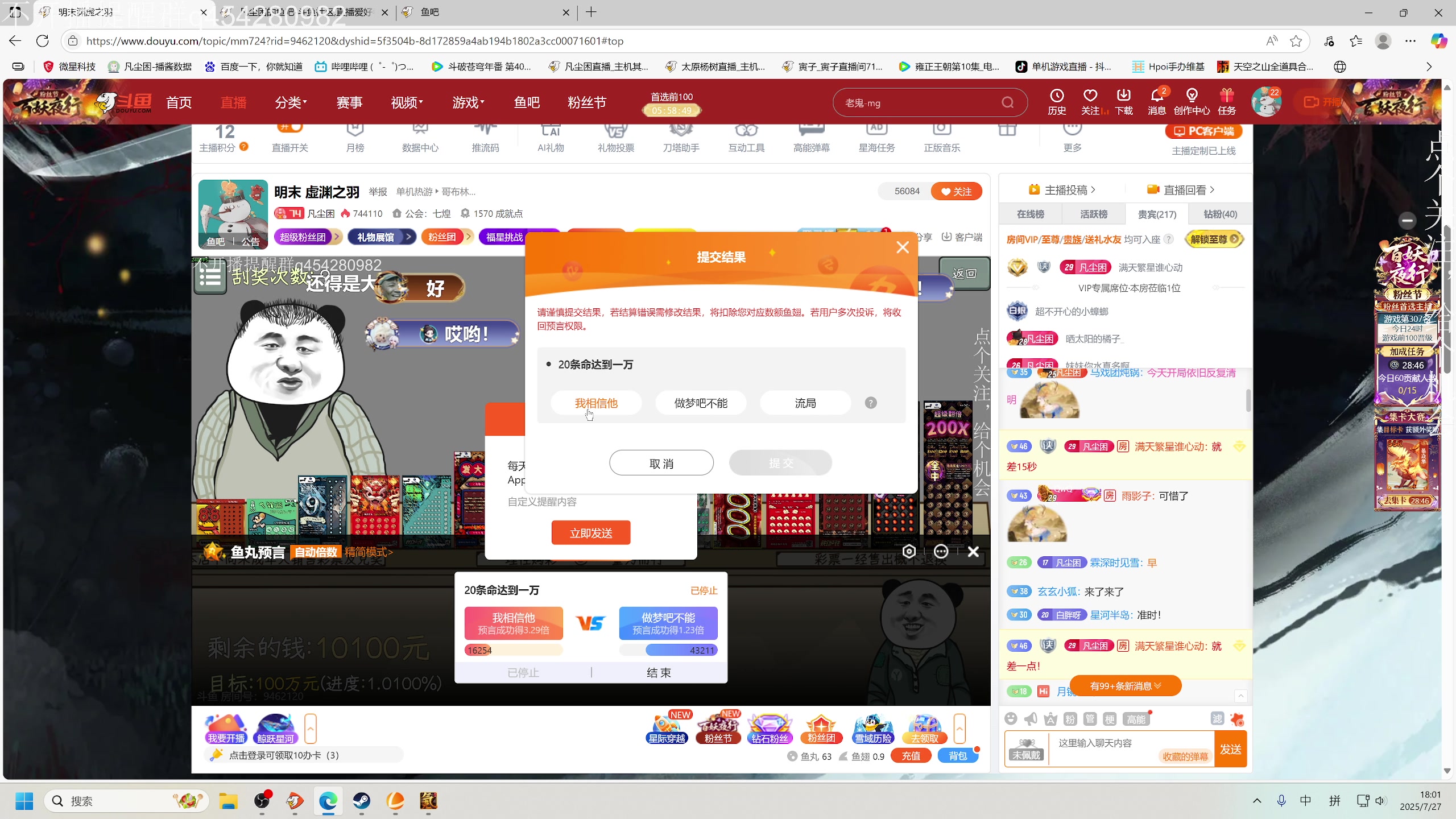Viewport: 1456px width, 819px height.
Task: Click the chat input field 这里输入聊天内容
Action: coord(1131,748)
